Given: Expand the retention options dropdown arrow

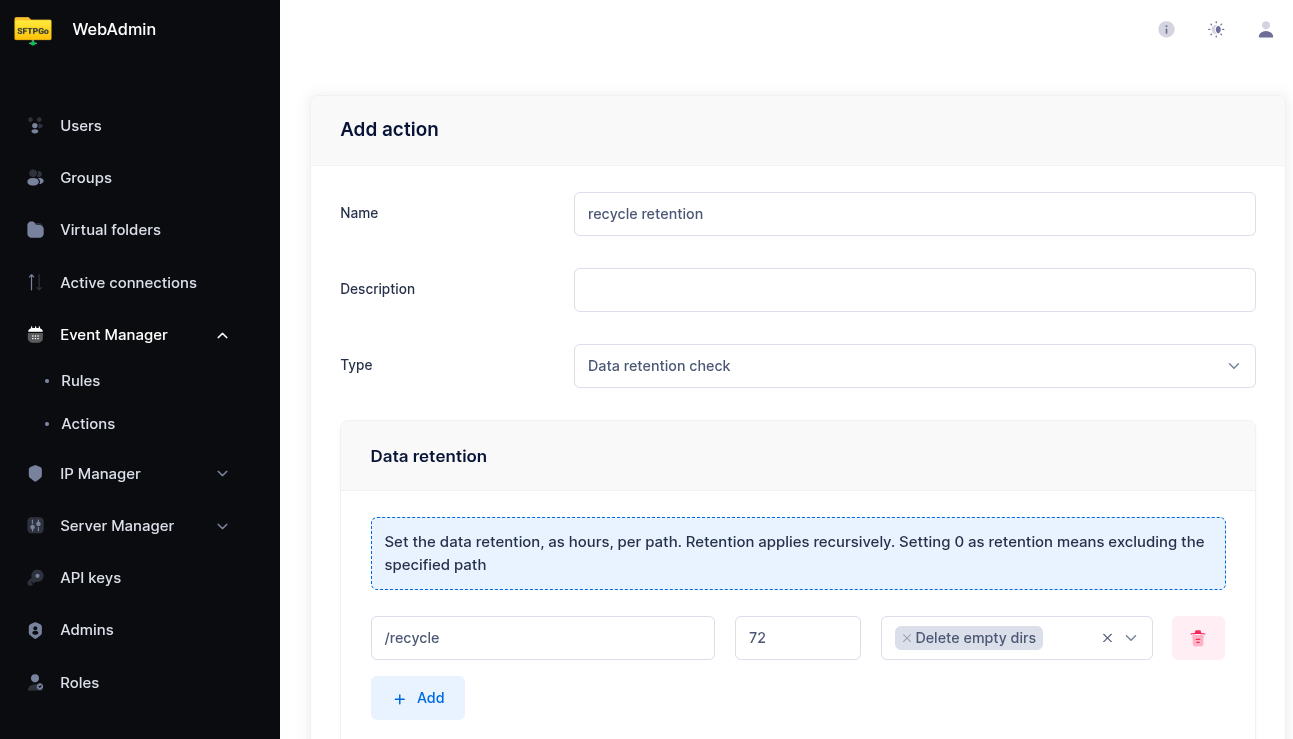Looking at the screenshot, I should [x=1132, y=638].
